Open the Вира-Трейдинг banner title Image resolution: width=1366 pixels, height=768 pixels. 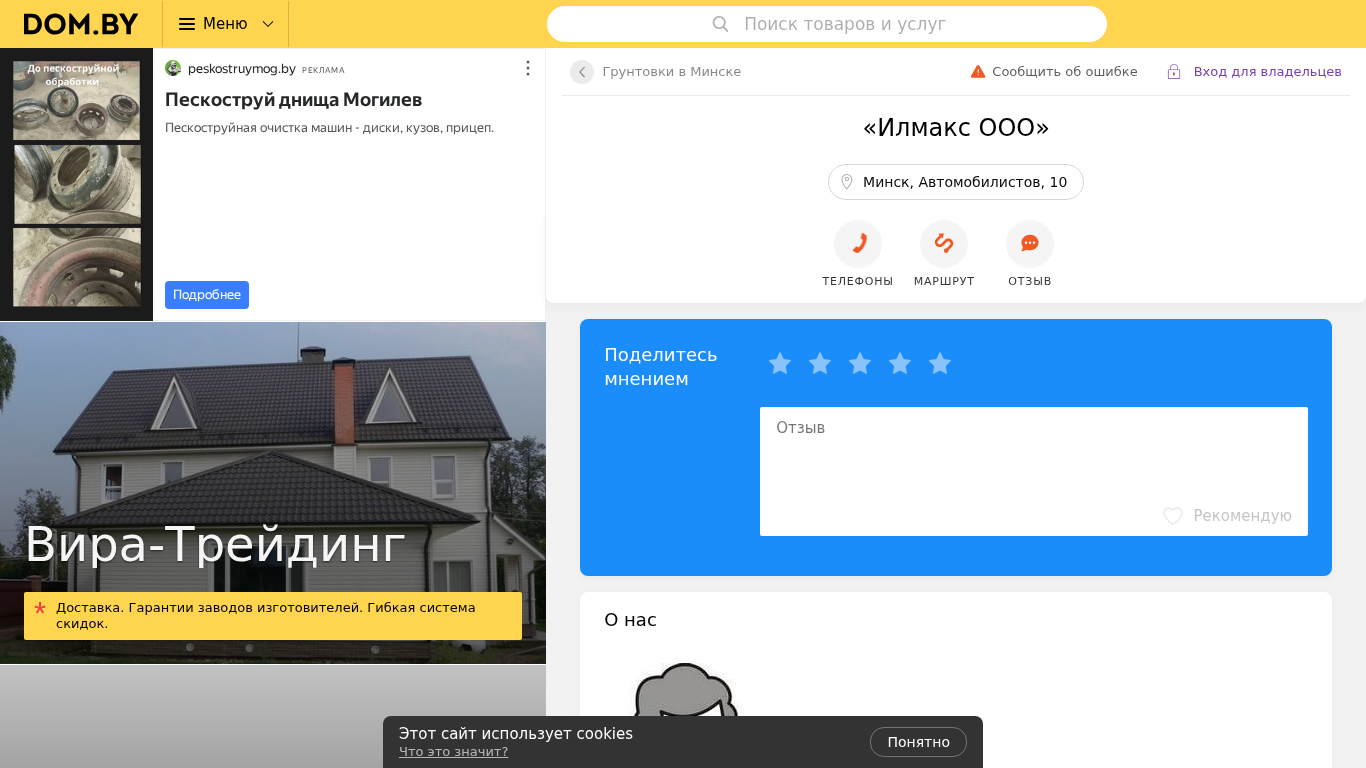pos(215,545)
